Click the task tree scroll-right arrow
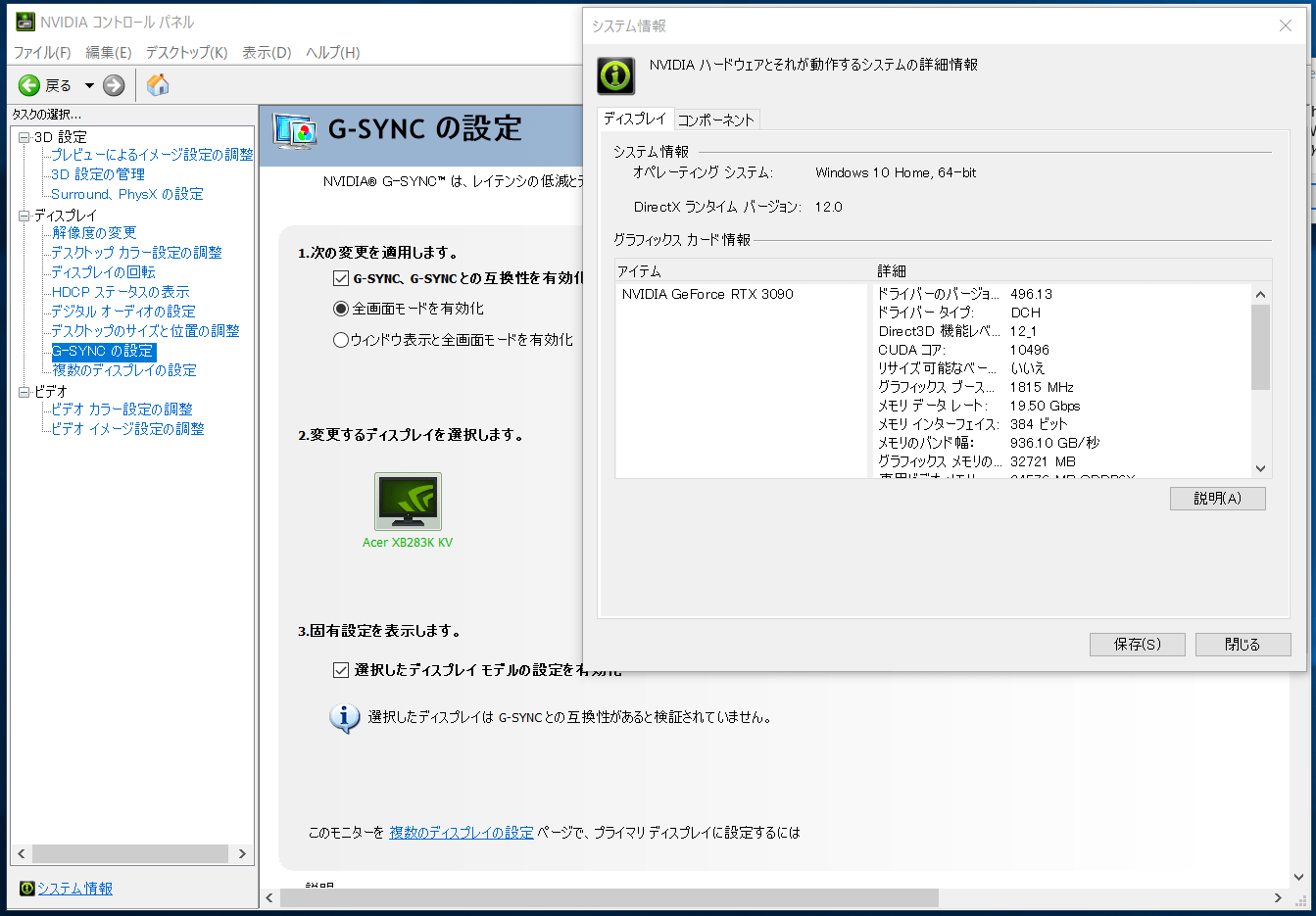Viewport: 1316px width, 916px height. pyautogui.click(x=243, y=854)
